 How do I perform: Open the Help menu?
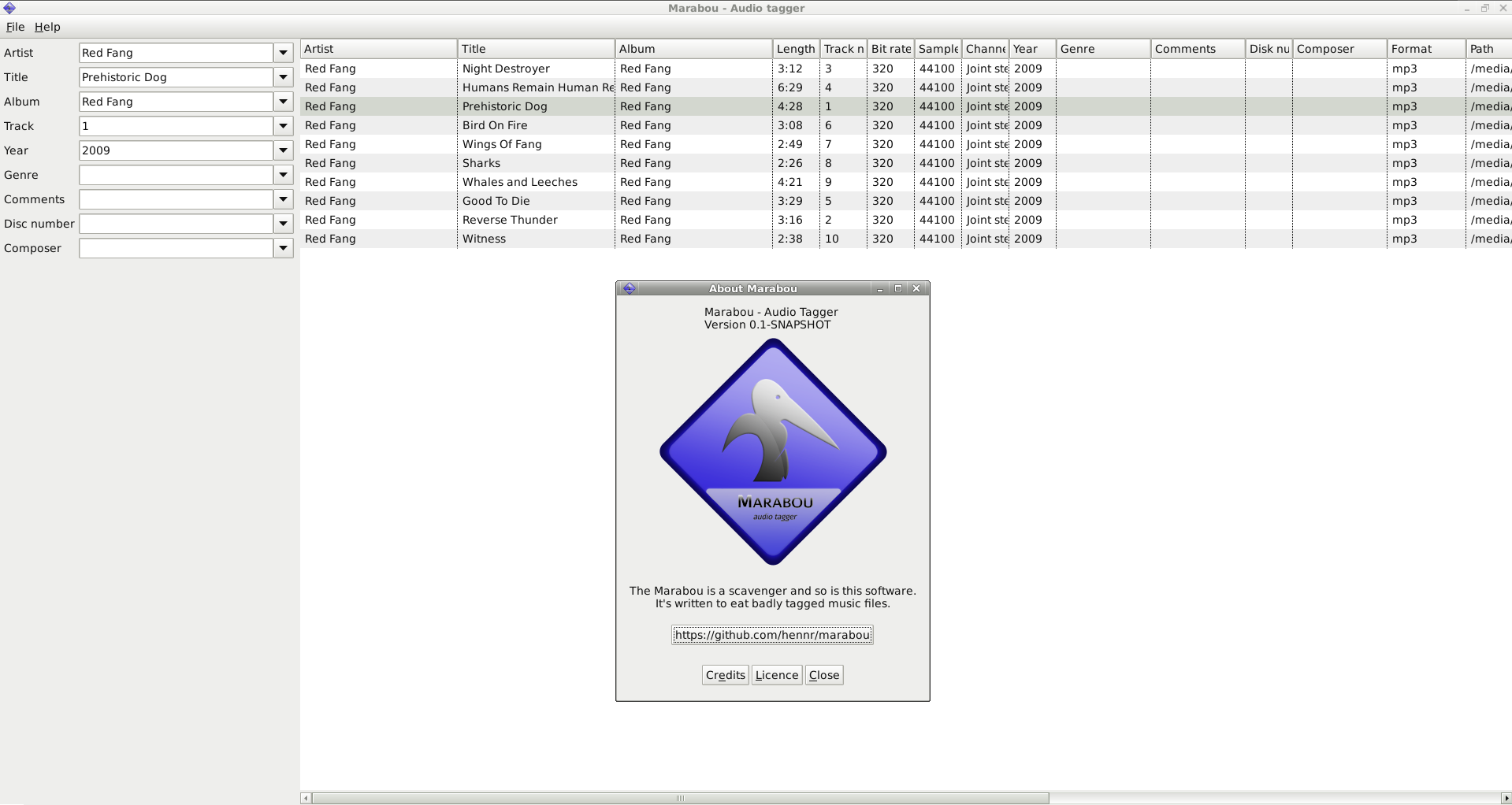(47, 27)
